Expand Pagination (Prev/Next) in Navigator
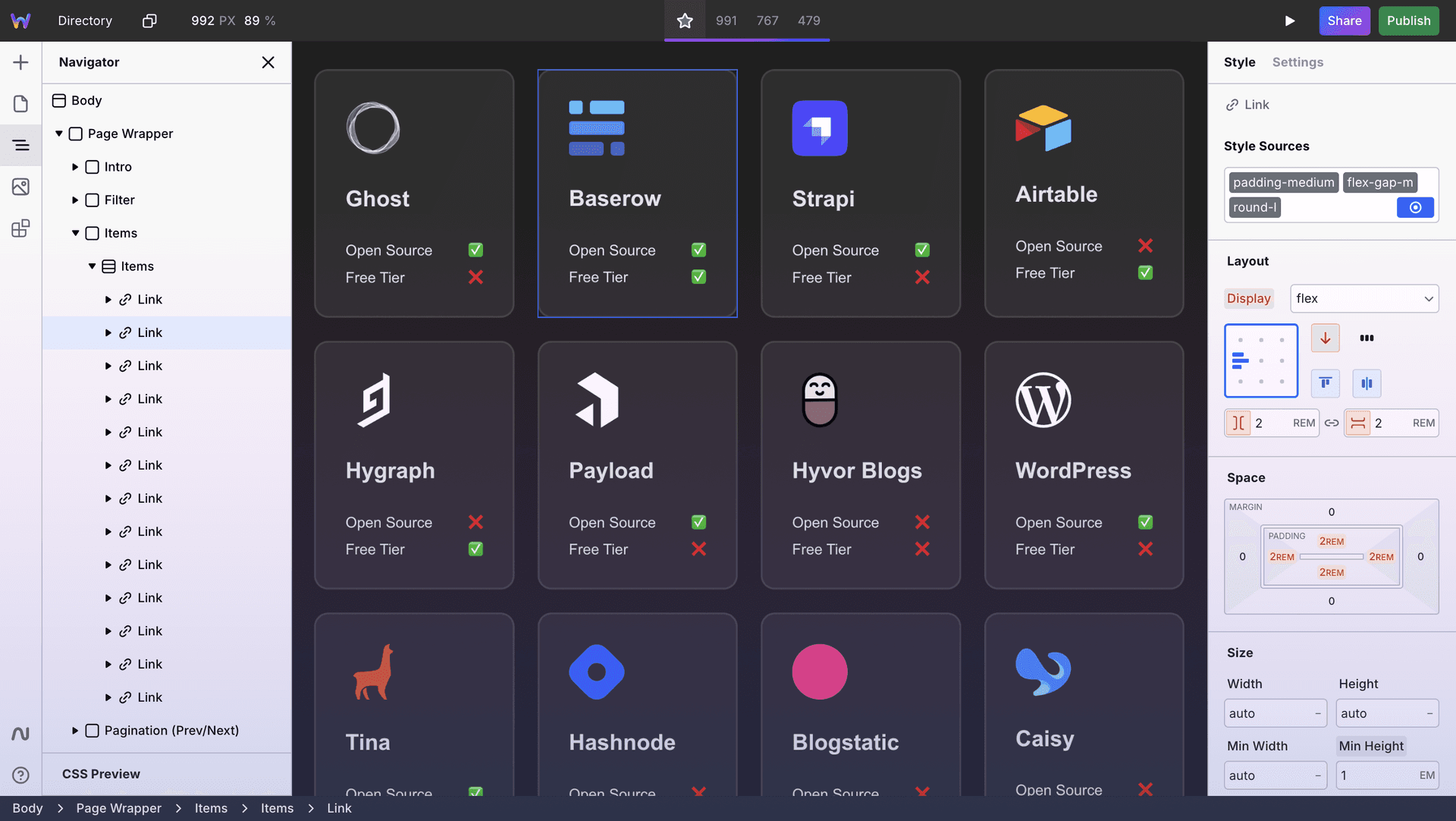The image size is (1456, 821). [x=75, y=730]
